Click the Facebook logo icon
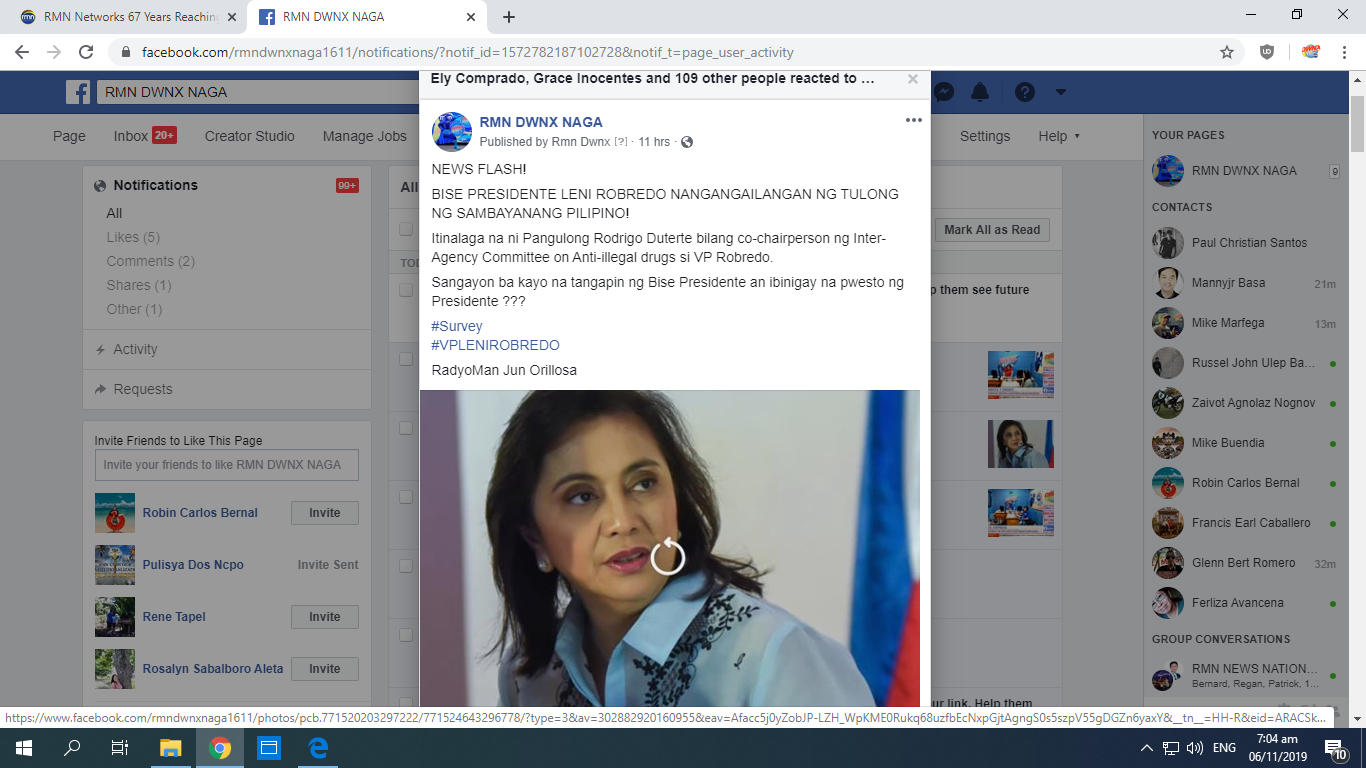Viewport: 1366px width, 768px height. pyautogui.click(x=78, y=92)
